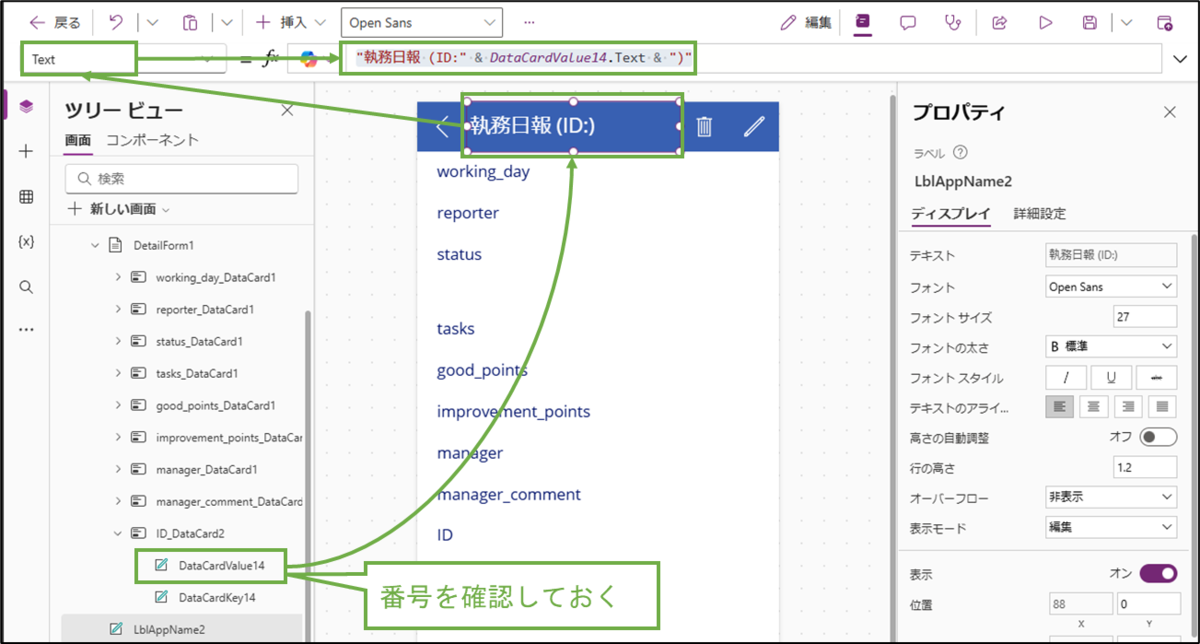
Task: Toggle the 表示 visibility switch
Action: (1158, 573)
